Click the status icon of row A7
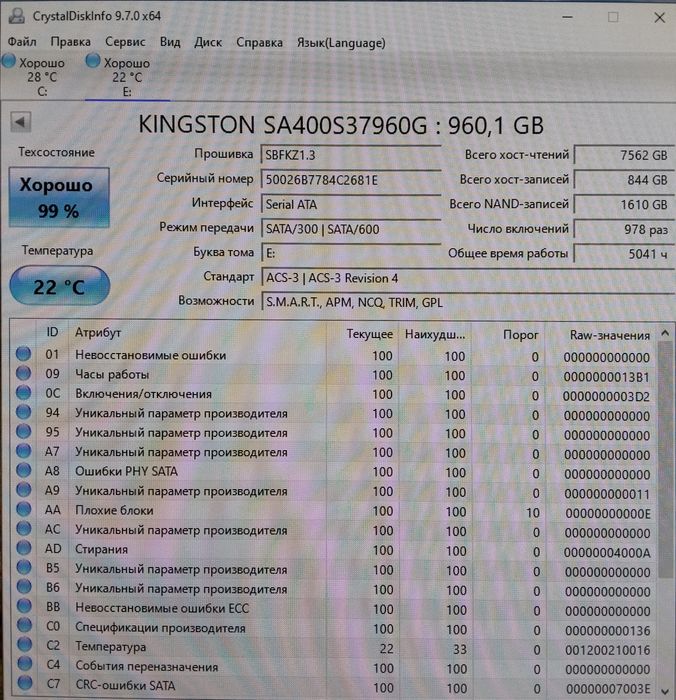Image resolution: width=676 pixels, height=700 pixels. 24,450
